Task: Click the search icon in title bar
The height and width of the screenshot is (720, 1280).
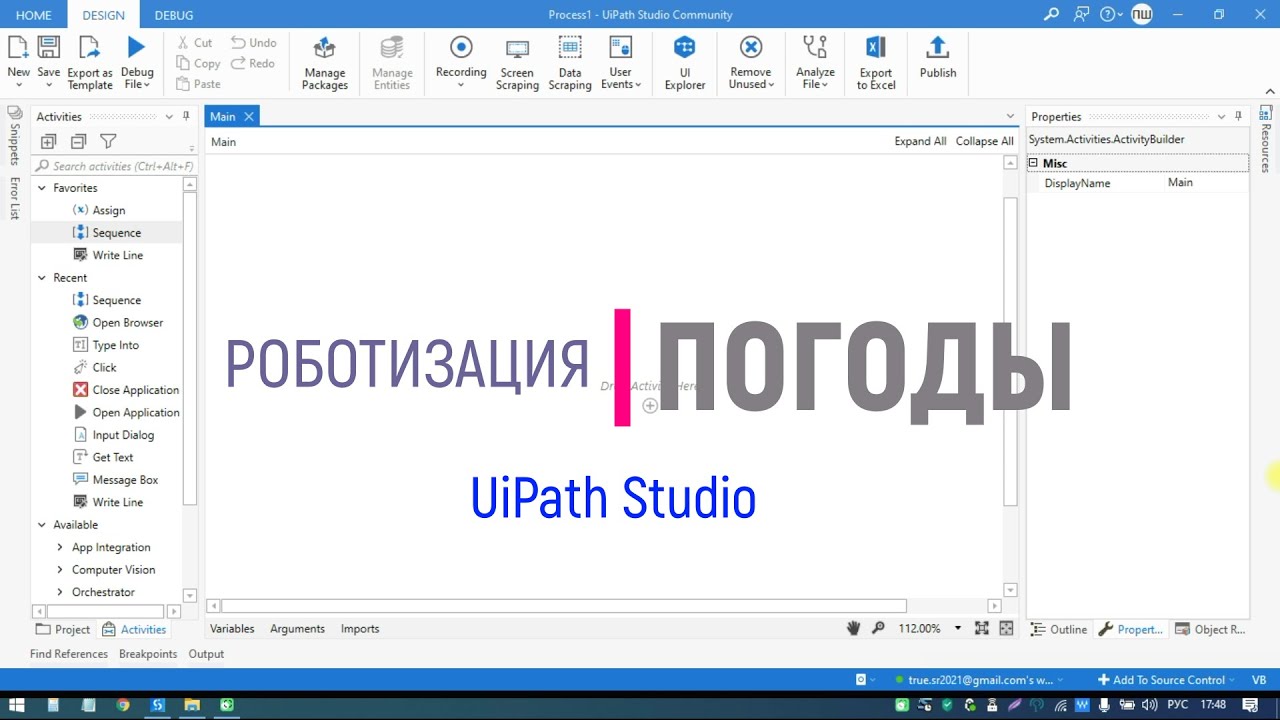Action: tap(1051, 15)
